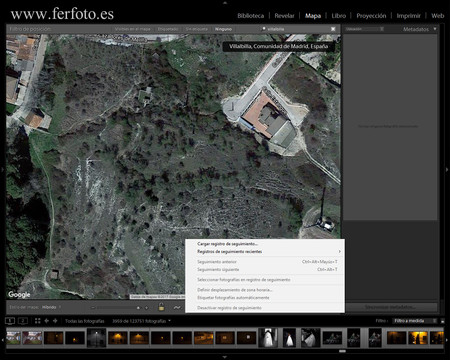Click the main window display 1 icon

(10, 321)
